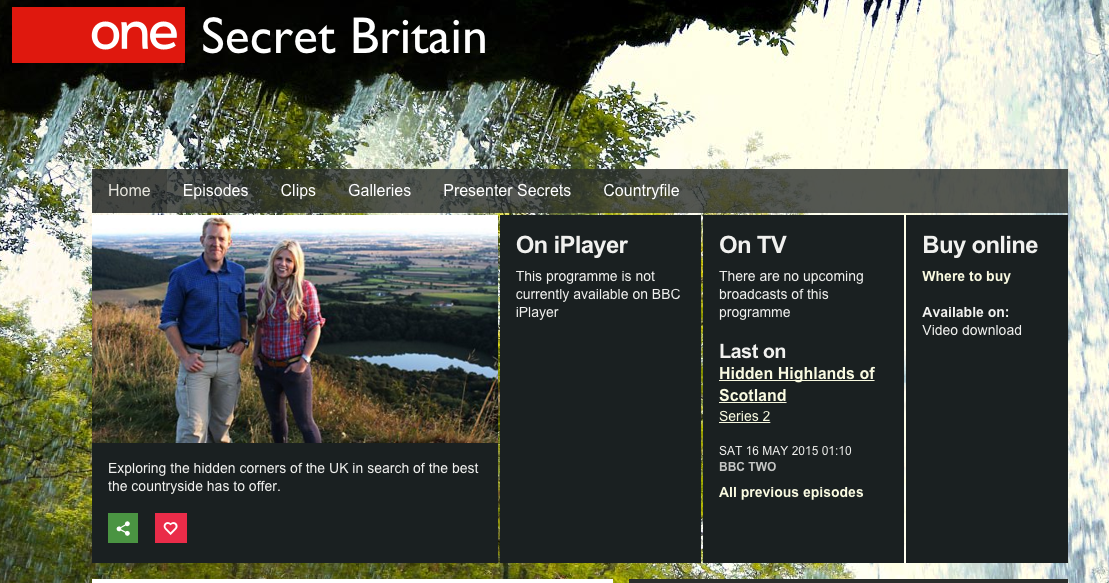Click the presenters photo thumbnail

point(295,329)
